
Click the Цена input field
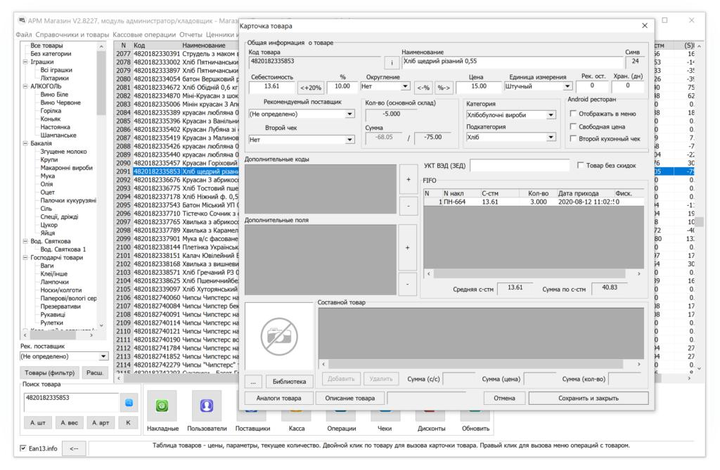(x=478, y=86)
